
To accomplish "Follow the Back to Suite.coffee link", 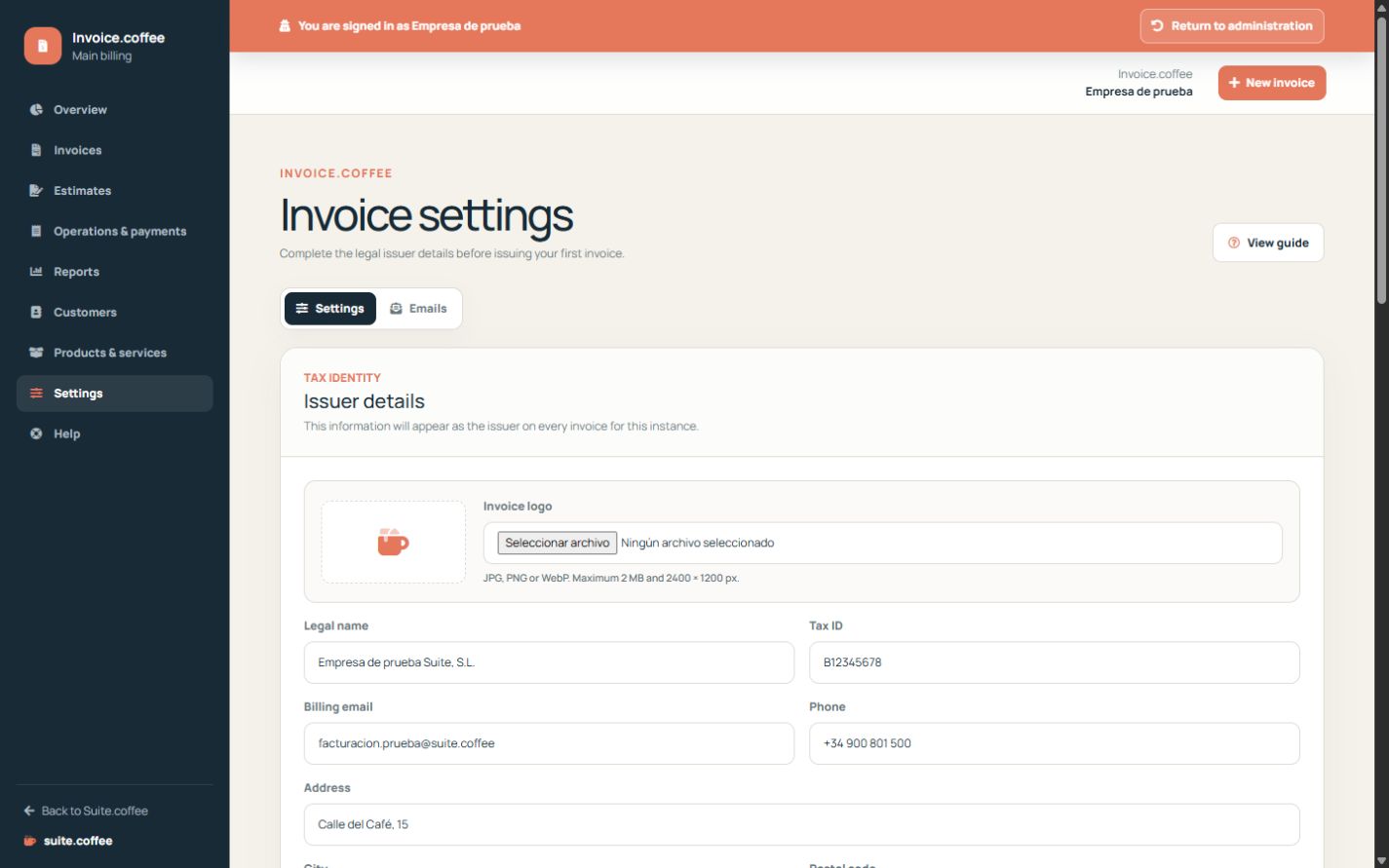I will pyautogui.click(x=86, y=811).
